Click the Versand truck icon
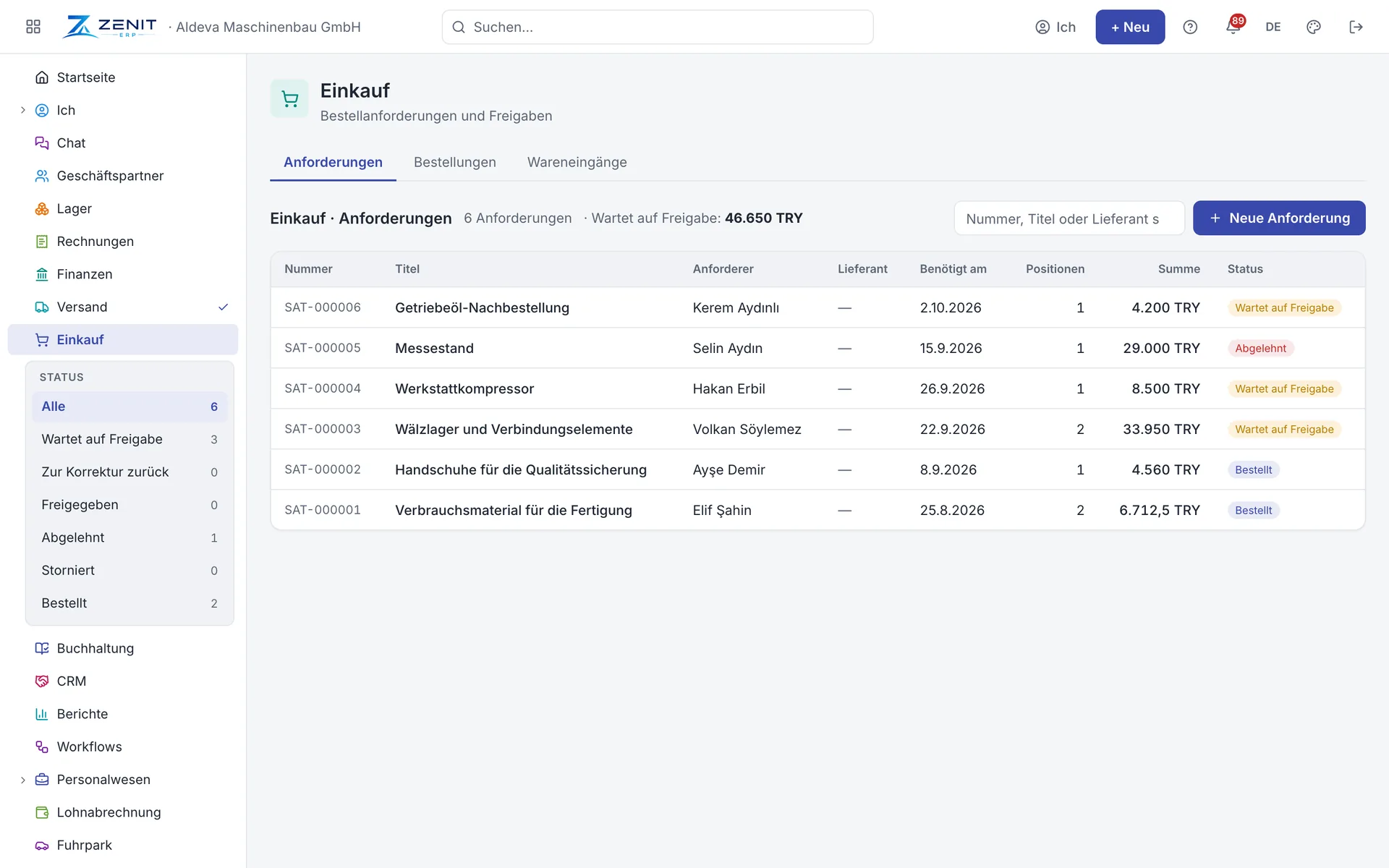 tap(42, 307)
